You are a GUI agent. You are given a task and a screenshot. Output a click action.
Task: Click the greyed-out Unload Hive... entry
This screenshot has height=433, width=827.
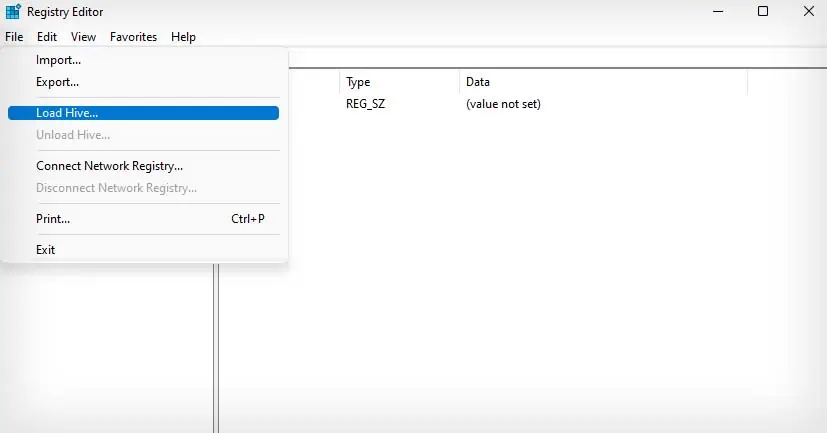pyautogui.click(x=143, y=135)
